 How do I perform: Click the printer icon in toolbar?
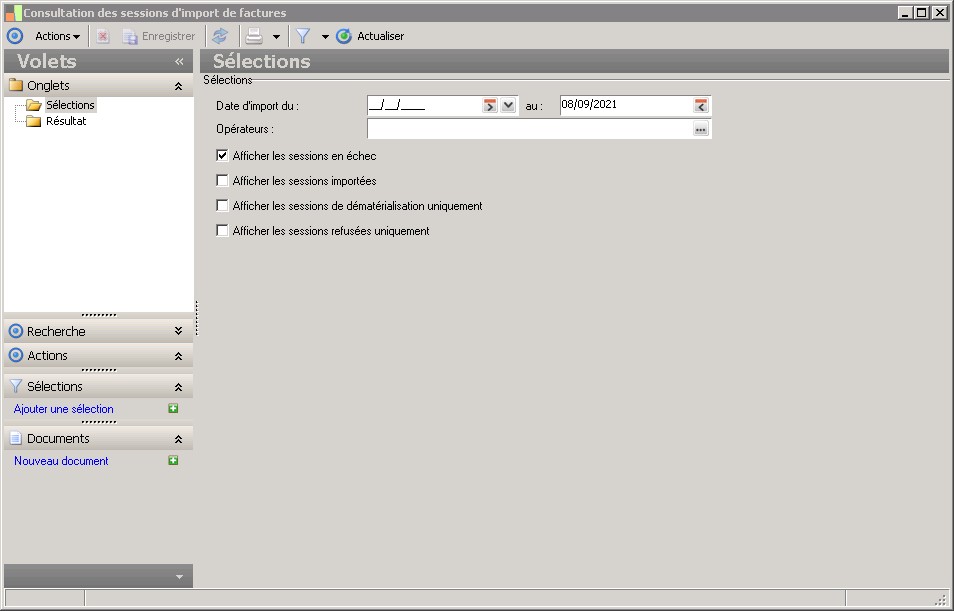(255, 36)
